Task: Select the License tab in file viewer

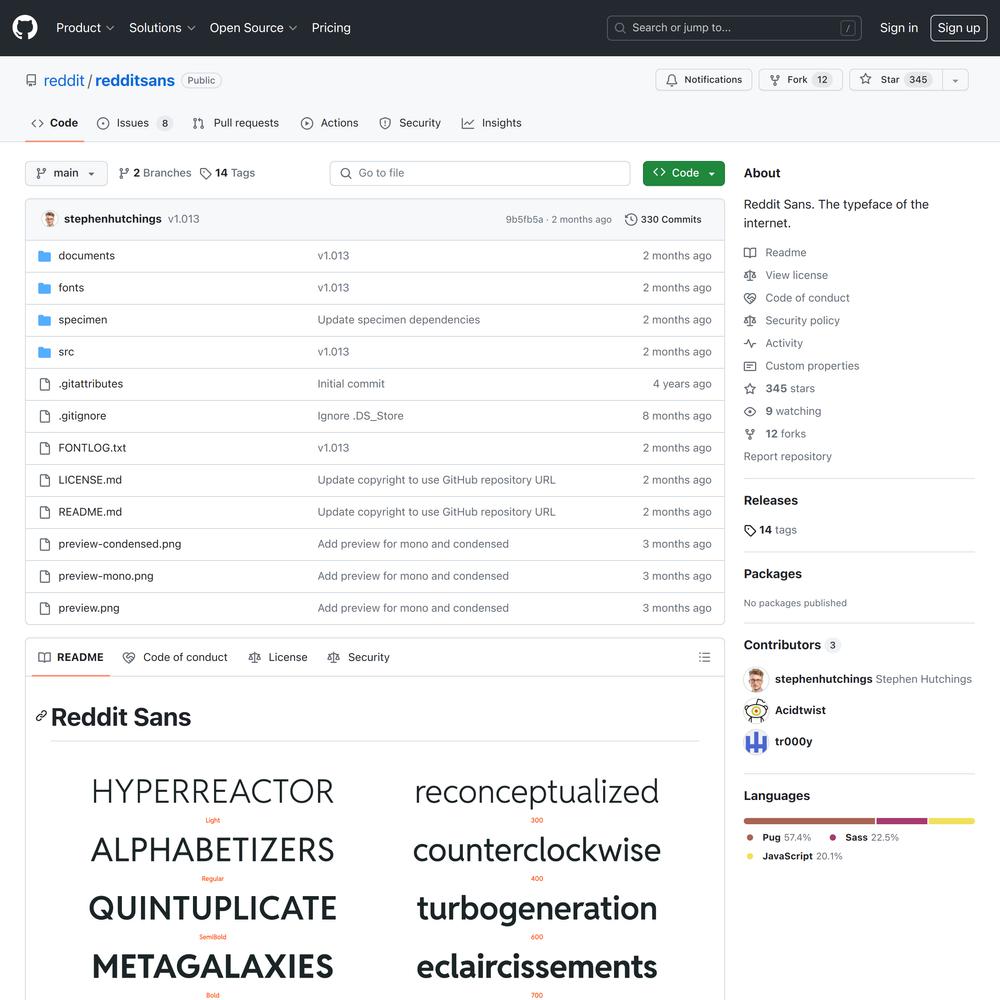Action: click(x=277, y=657)
